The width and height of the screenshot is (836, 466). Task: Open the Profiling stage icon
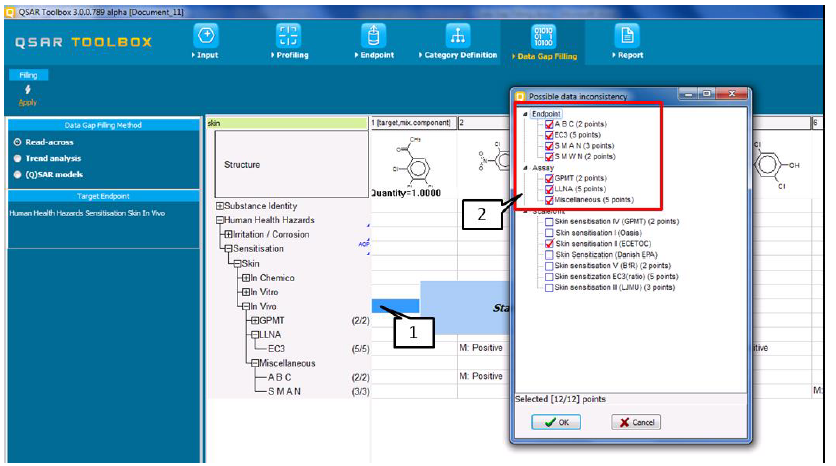(x=288, y=36)
